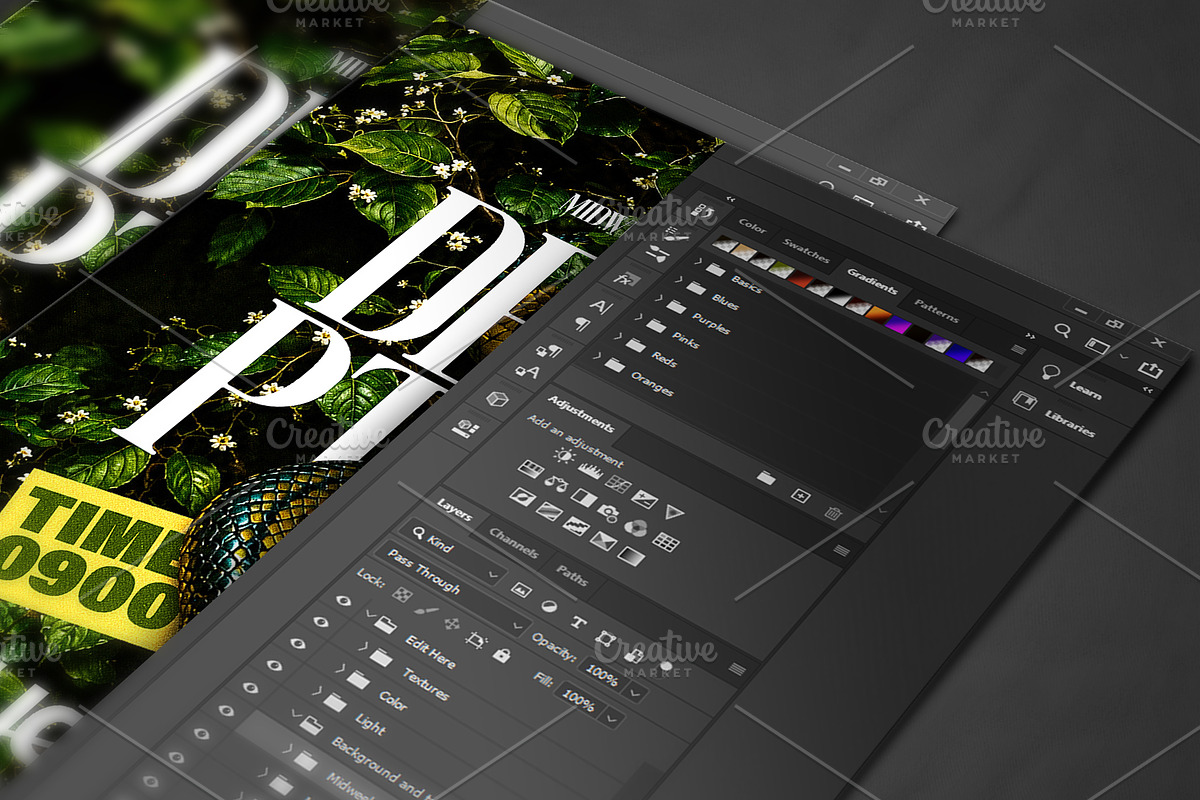This screenshot has width=1200, height=800.
Task: Open the Character panel icon
Action: [x=601, y=307]
